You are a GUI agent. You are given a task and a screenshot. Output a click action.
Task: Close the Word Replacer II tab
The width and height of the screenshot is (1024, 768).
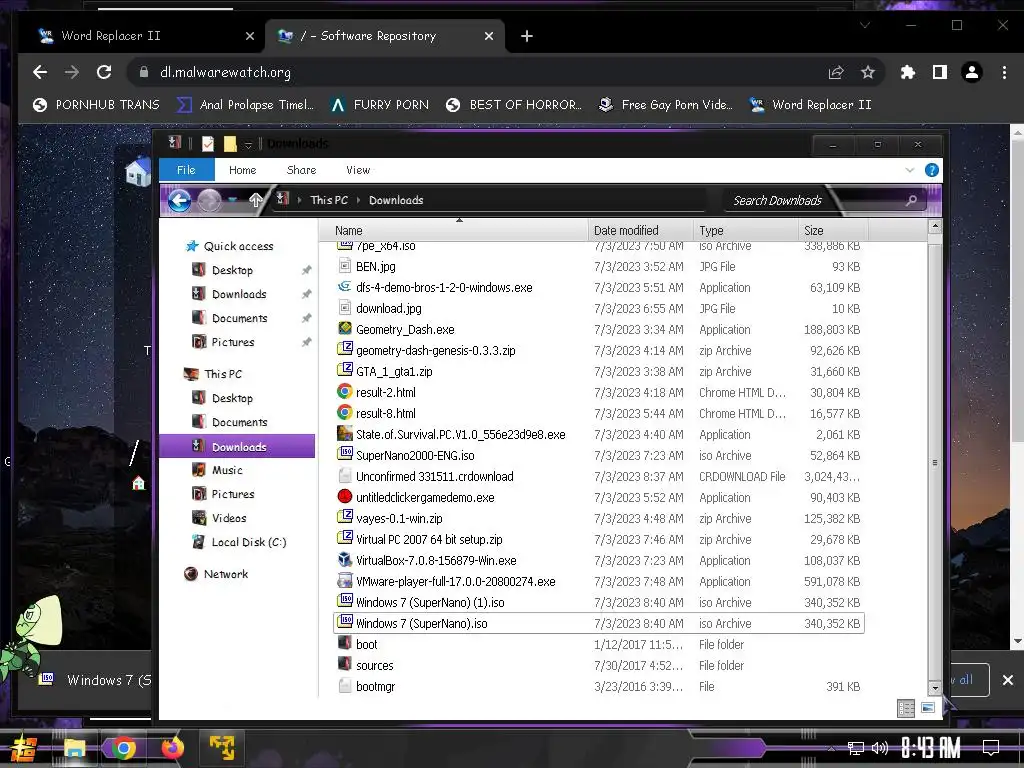pos(249,36)
